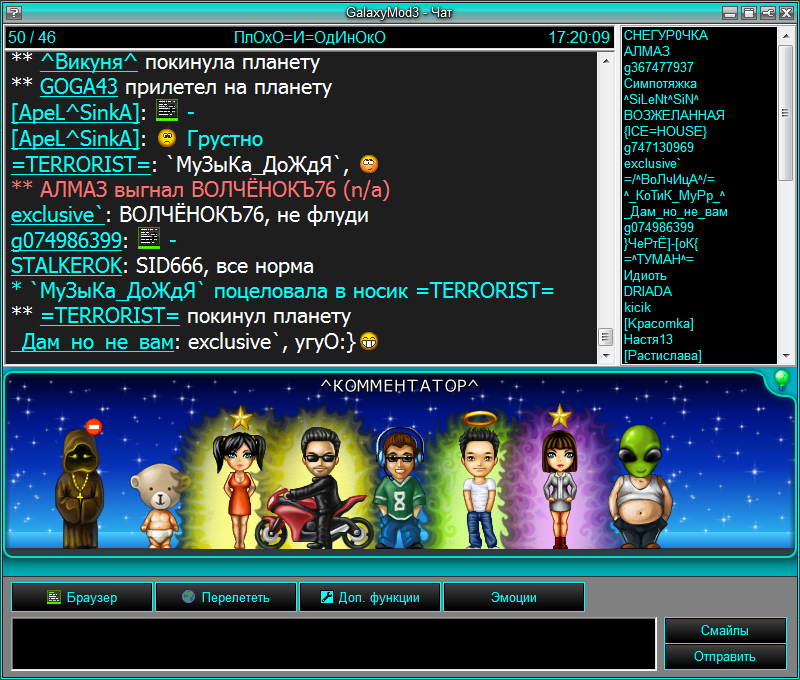The height and width of the screenshot is (680, 800).
Task: Open the Смайлы picker
Action: coord(725,631)
